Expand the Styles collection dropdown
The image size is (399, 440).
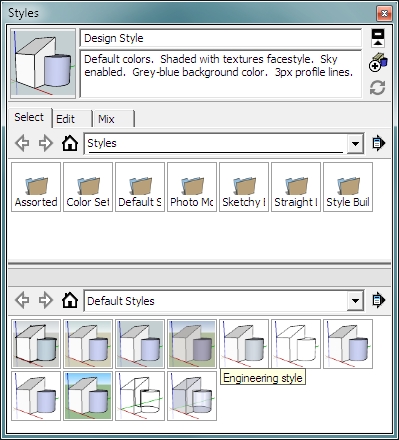pos(355,144)
